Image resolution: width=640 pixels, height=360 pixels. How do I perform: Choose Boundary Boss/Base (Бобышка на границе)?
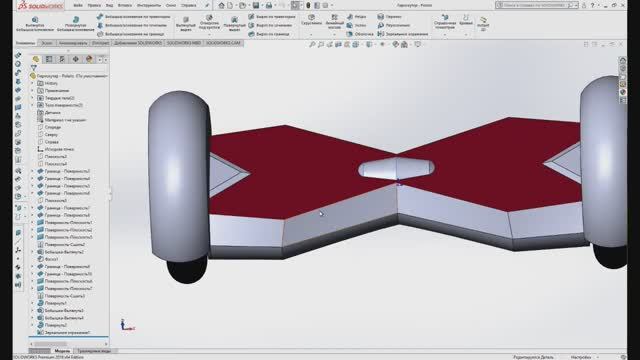(130, 34)
